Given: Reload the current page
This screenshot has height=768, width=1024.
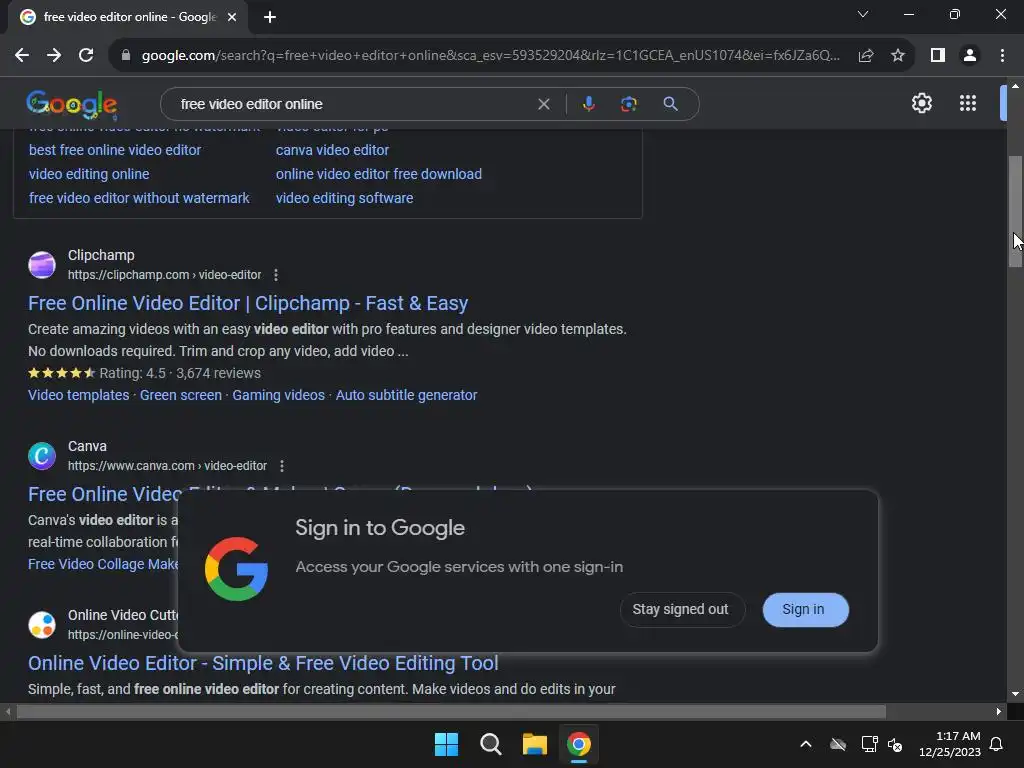Looking at the screenshot, I should click(86, 56).
